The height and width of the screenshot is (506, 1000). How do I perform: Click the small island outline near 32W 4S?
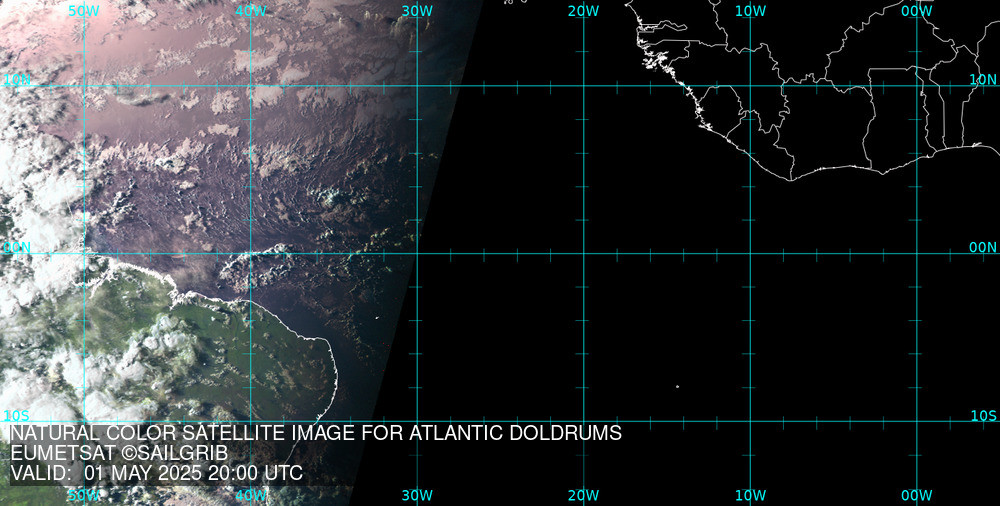pos(377,318)
